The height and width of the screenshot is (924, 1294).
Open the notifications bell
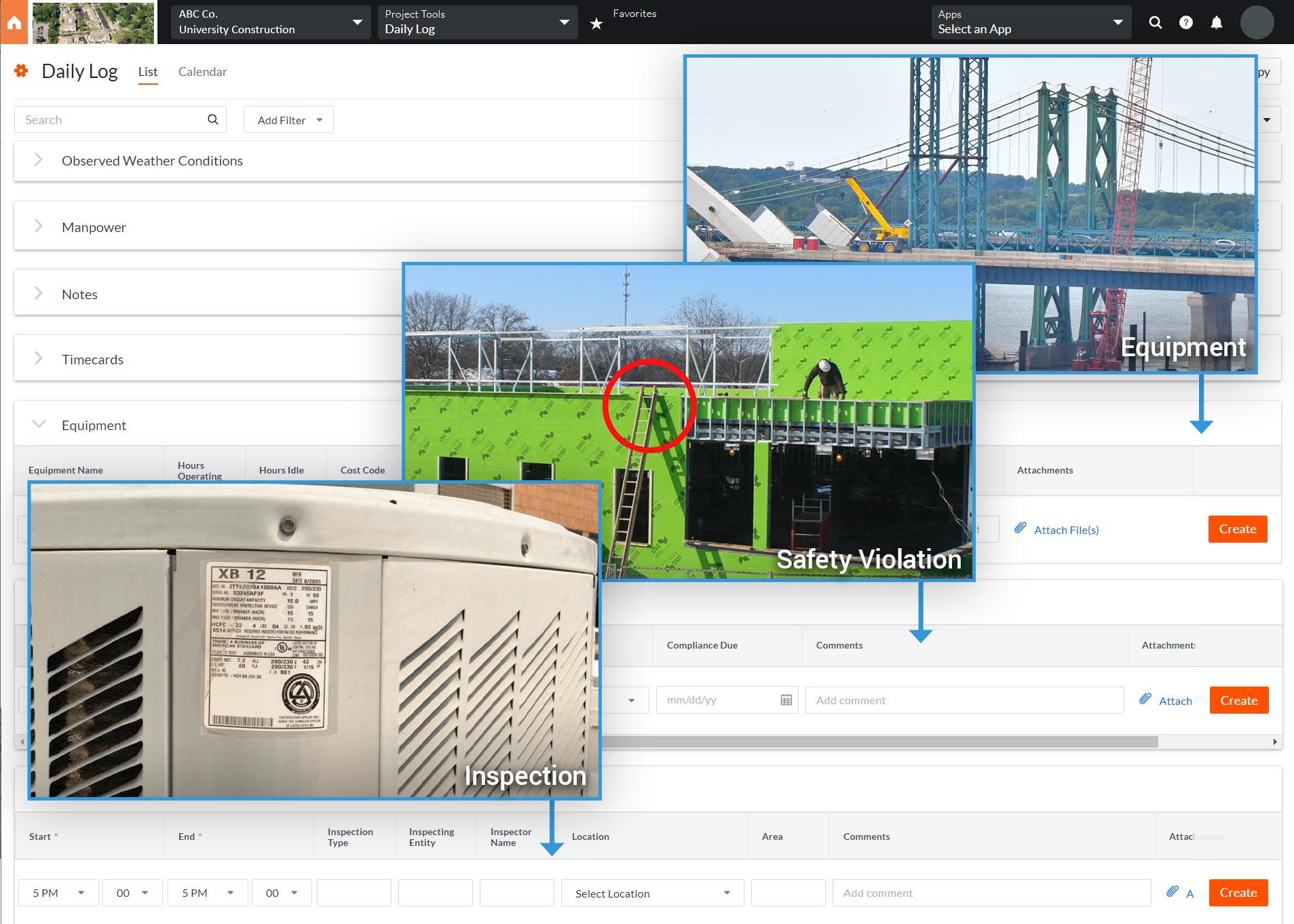coord(1216,22)
